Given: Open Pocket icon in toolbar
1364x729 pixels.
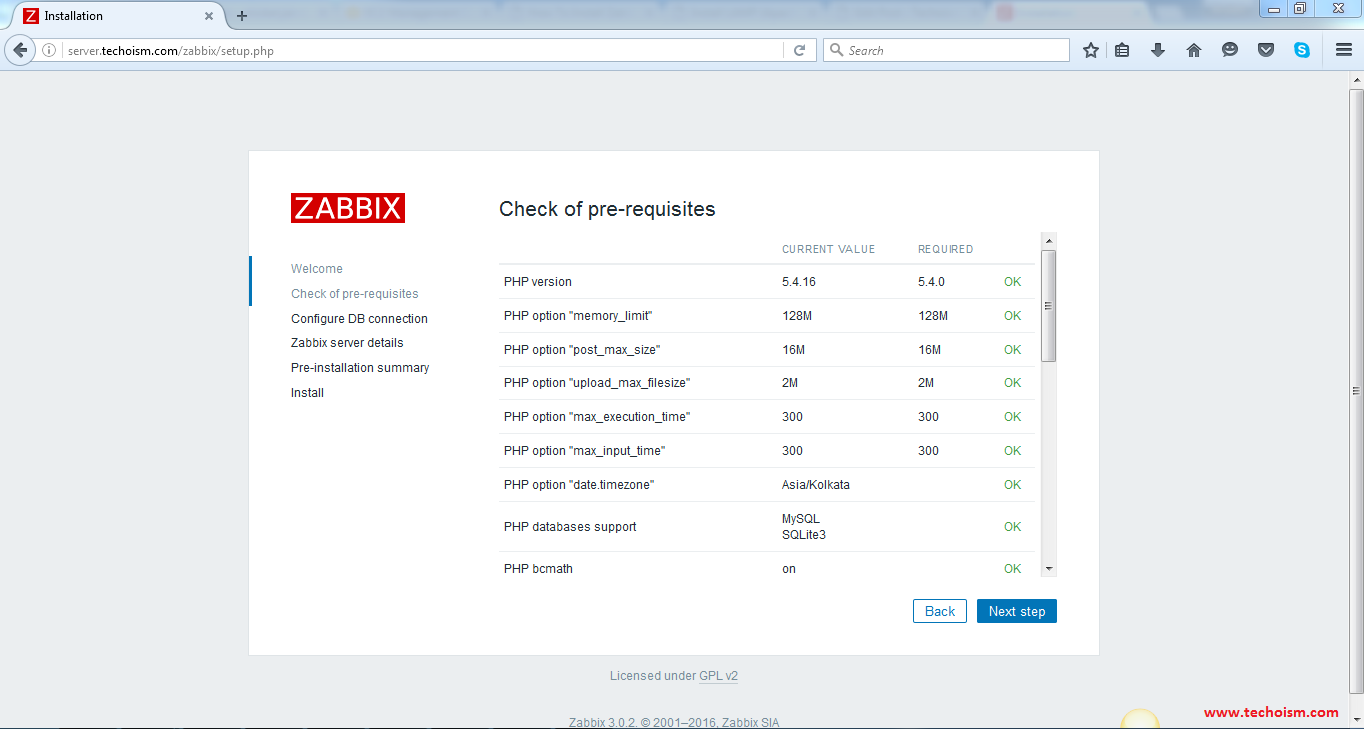Looking at the screenshot, I should [x=1266, y=50].
